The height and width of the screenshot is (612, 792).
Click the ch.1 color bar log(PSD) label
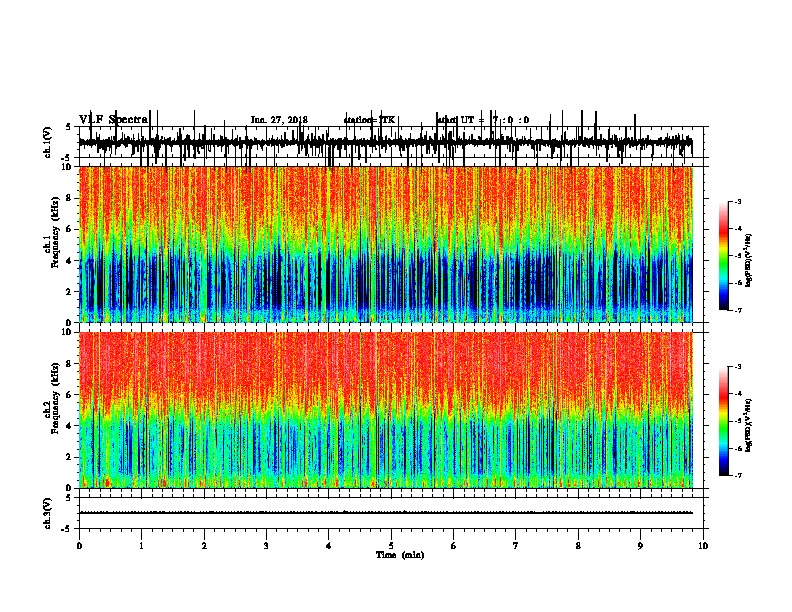pyautogui.click(x=749, y=260)
